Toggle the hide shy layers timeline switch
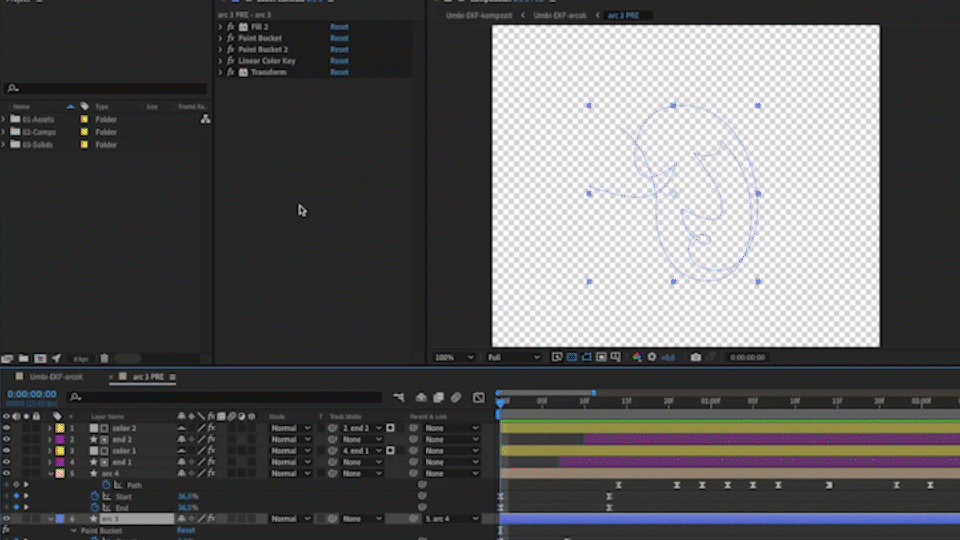Image resolution: width=960 pixels, height=540 pixels. tap(421, 398)
